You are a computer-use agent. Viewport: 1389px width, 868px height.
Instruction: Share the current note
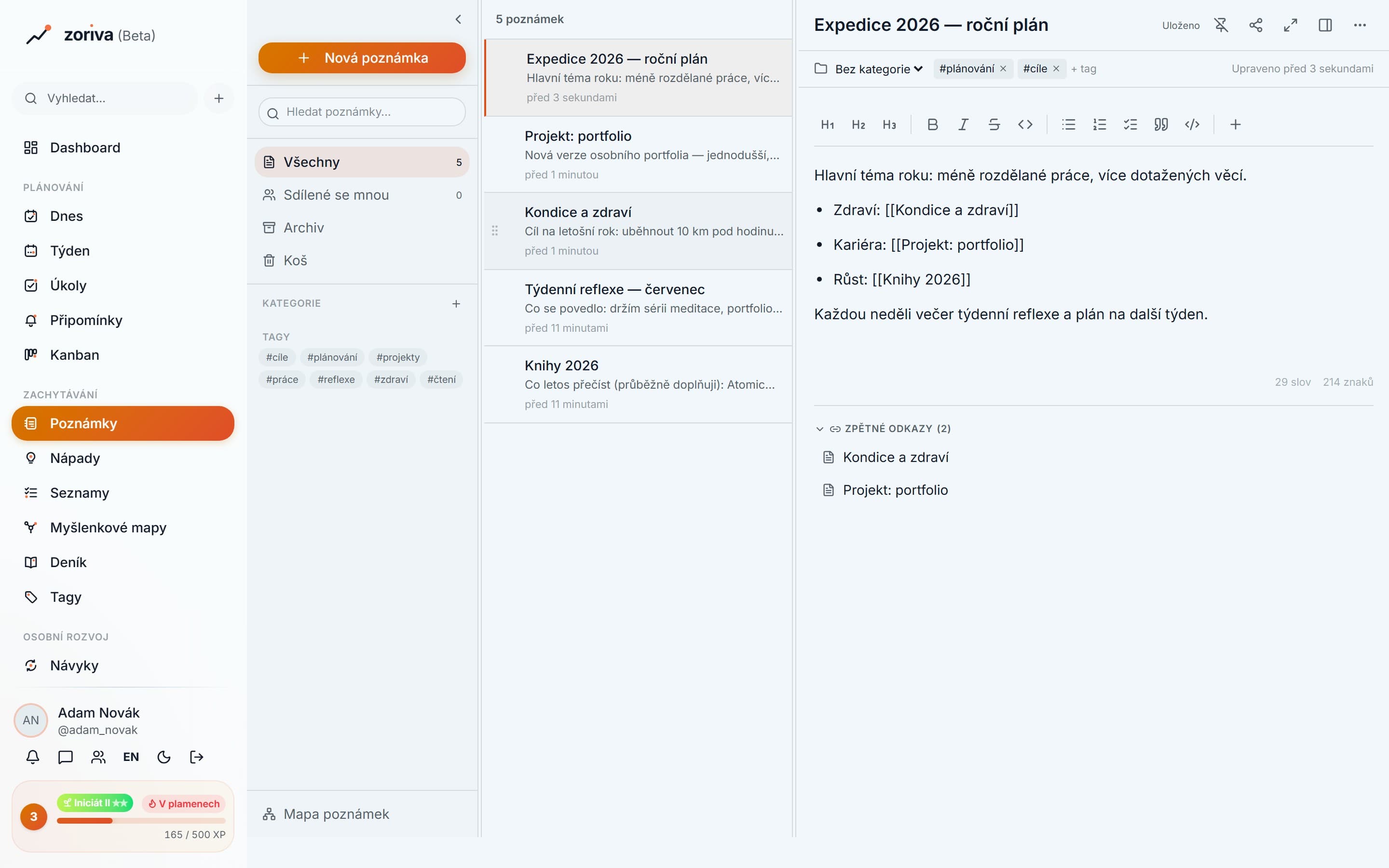(1256, 25)
